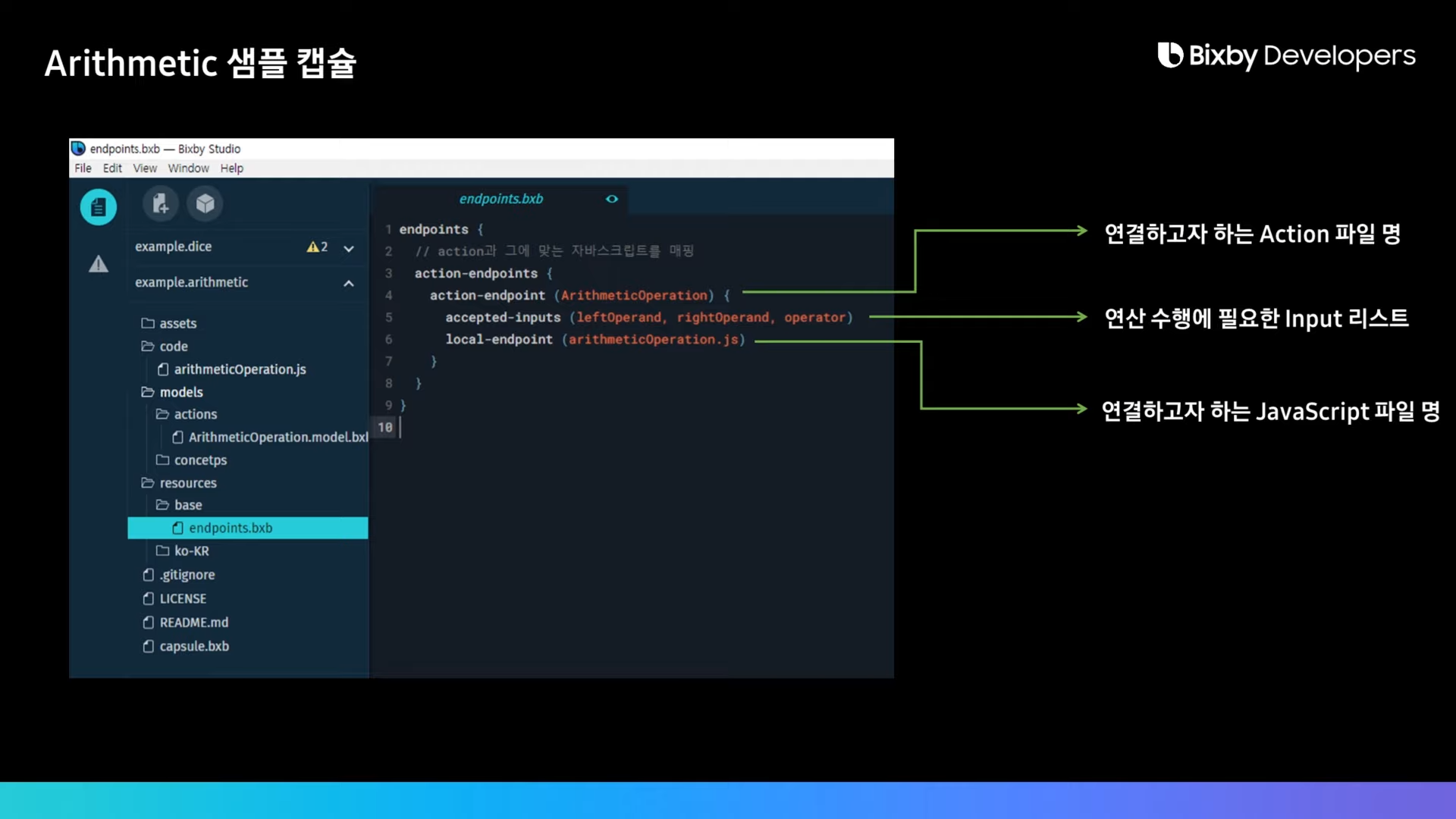Viewport: 1456px width, 819px height.
Task: Click the example.dice warning indicator
Action: [317, 247]
